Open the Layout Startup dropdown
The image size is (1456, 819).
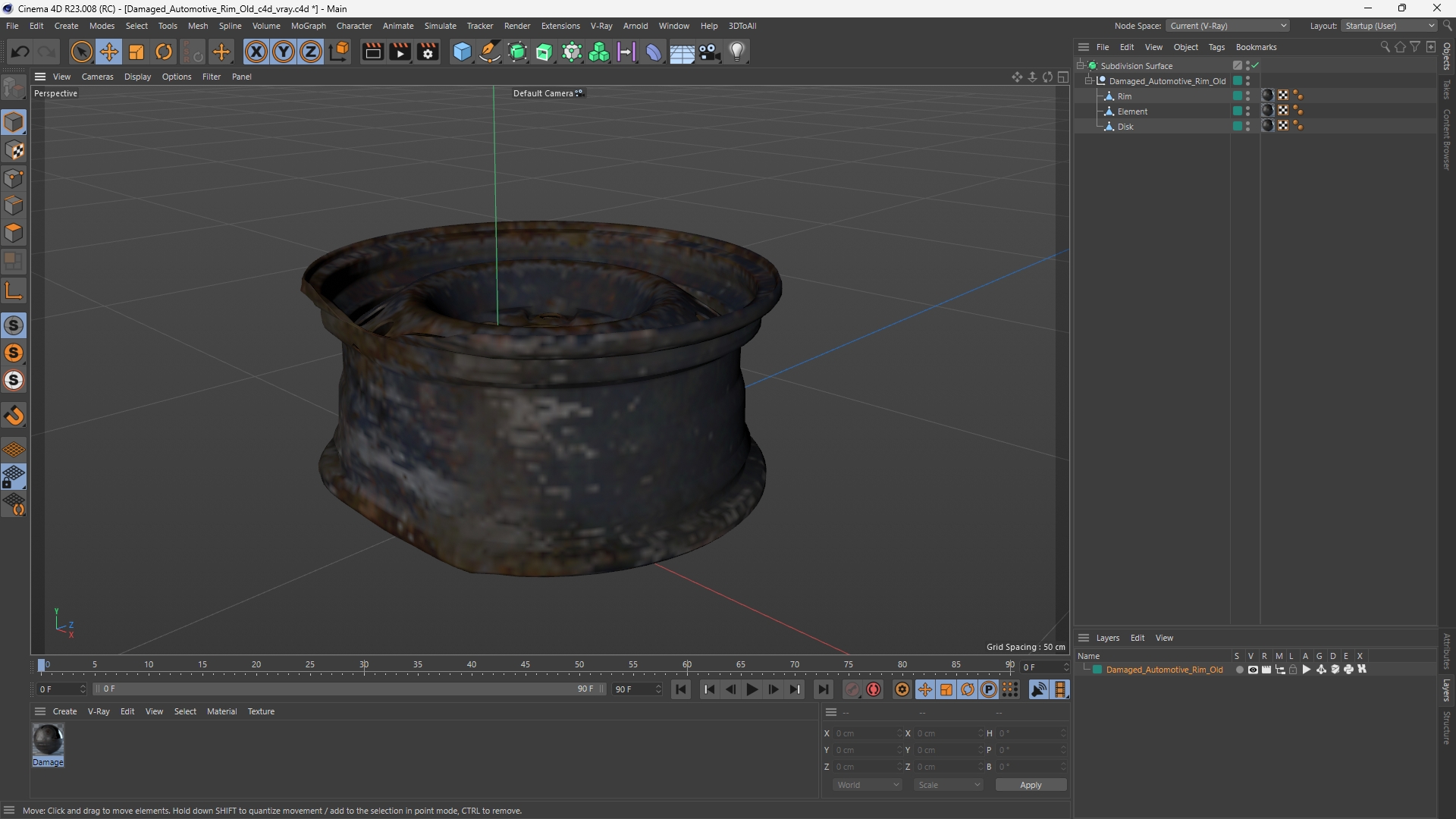(x=1389, y=26)
